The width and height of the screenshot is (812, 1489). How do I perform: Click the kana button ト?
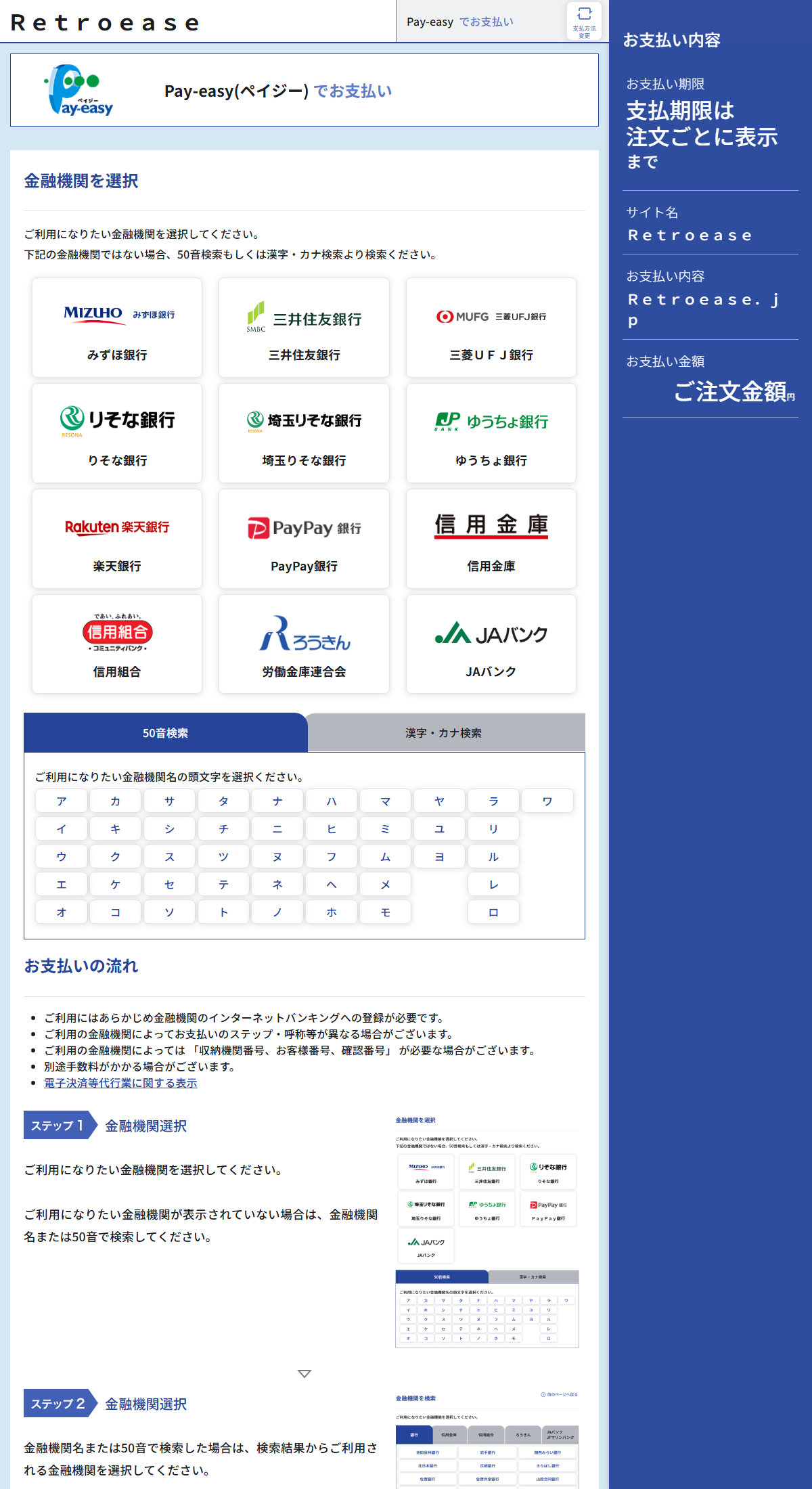click(x=223, y=912)
